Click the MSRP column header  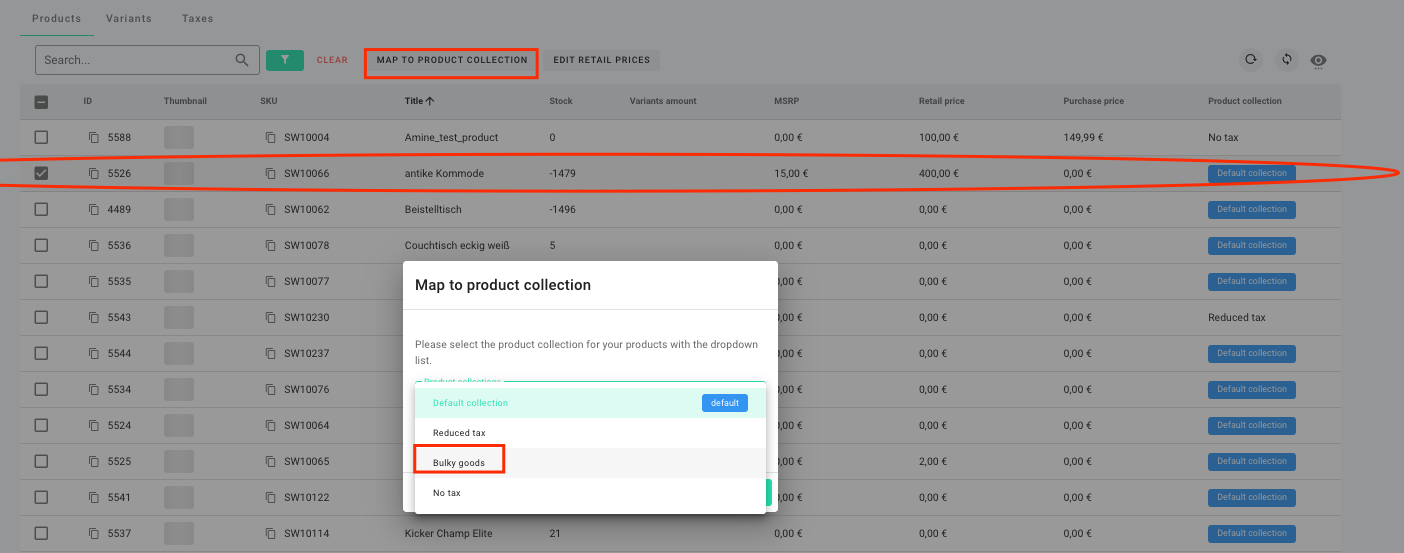tap(786, 101)
